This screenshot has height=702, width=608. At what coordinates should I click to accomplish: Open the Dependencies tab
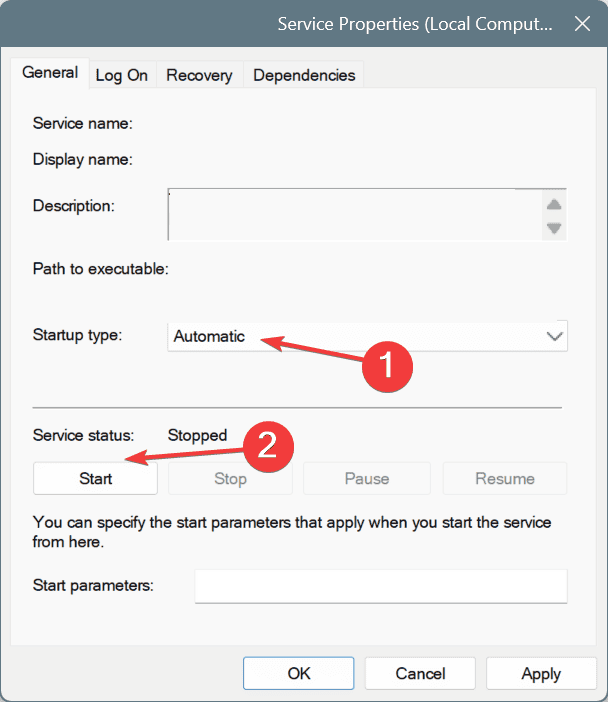pos(304,75)
